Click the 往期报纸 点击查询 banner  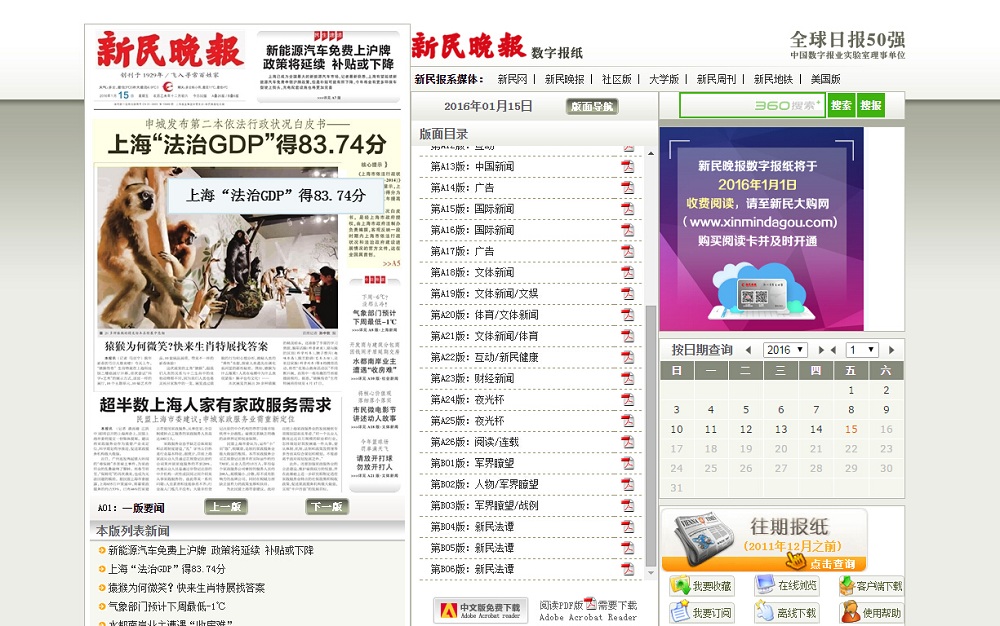(765, 540)
